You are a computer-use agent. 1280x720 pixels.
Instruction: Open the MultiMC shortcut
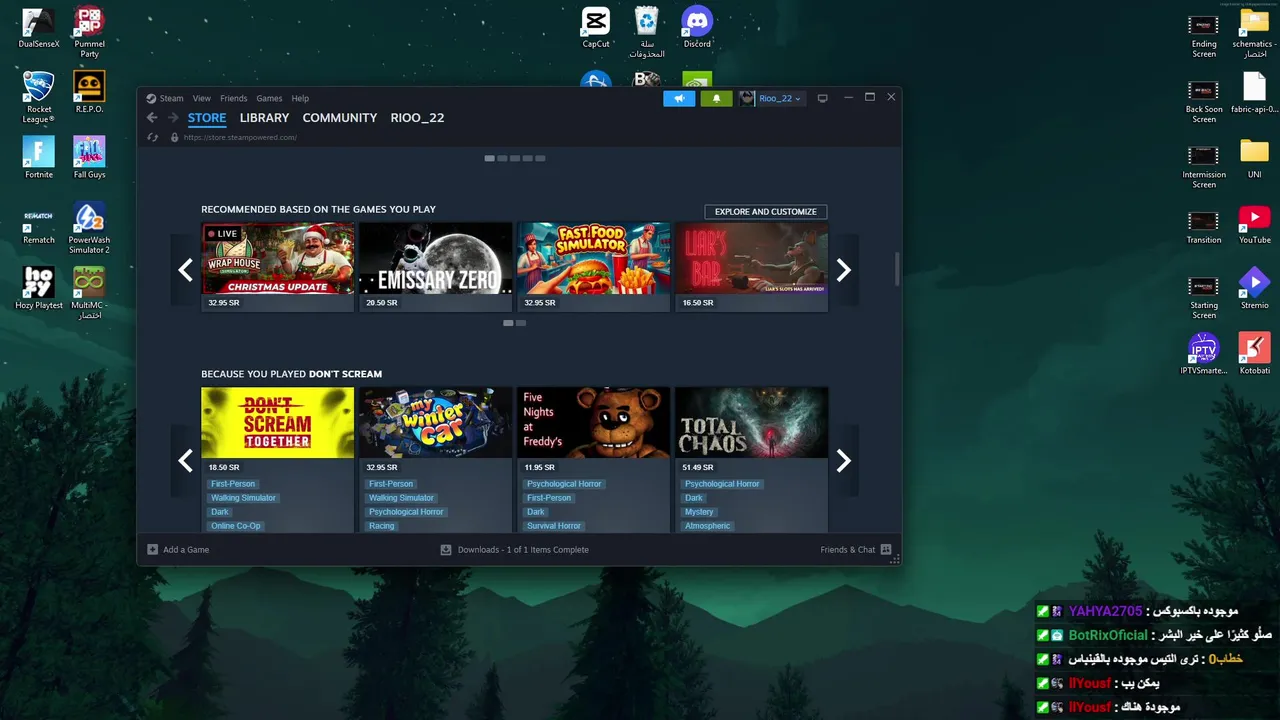[x=89, y=293]
